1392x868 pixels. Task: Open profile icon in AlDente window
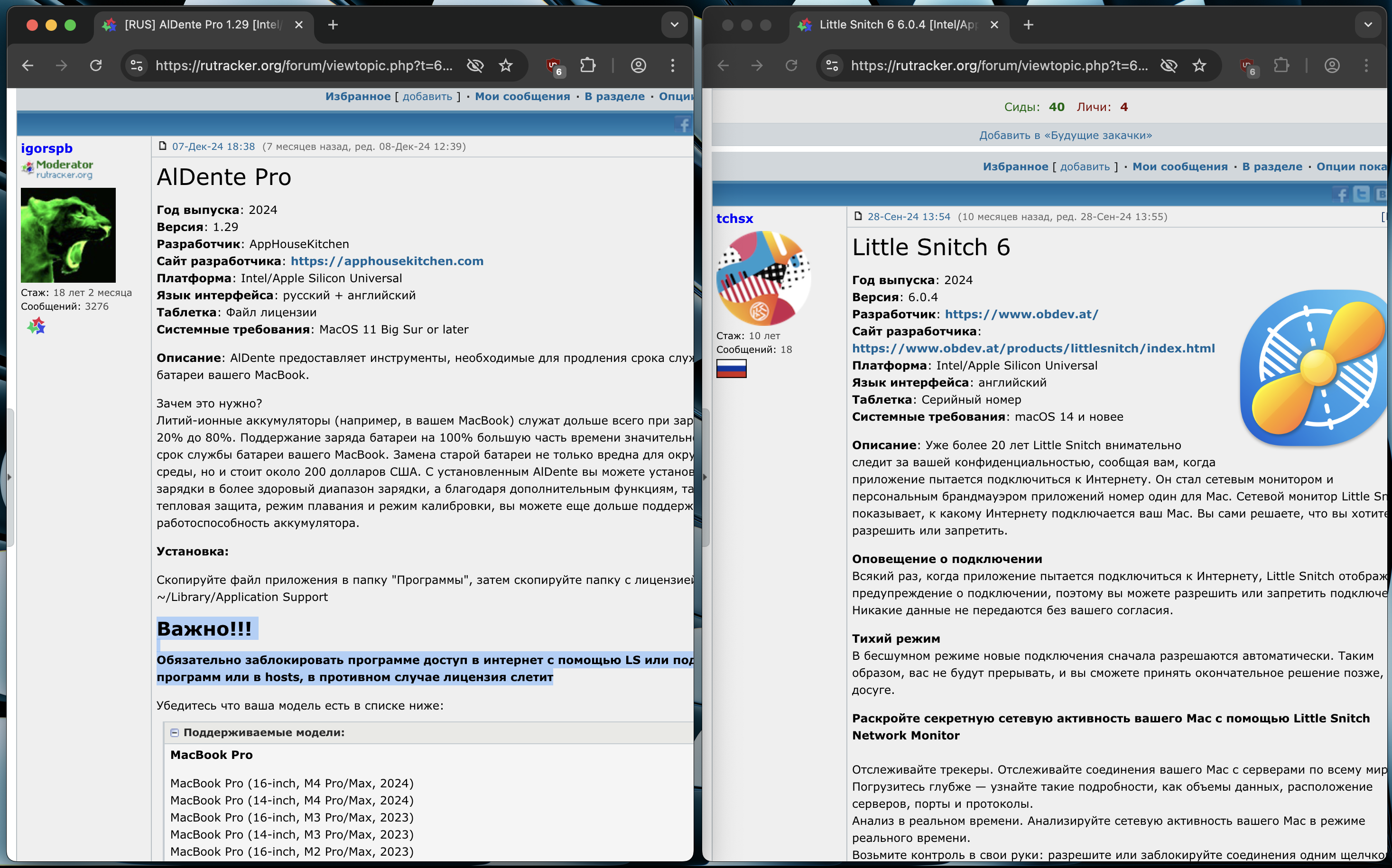coord(639,65)
